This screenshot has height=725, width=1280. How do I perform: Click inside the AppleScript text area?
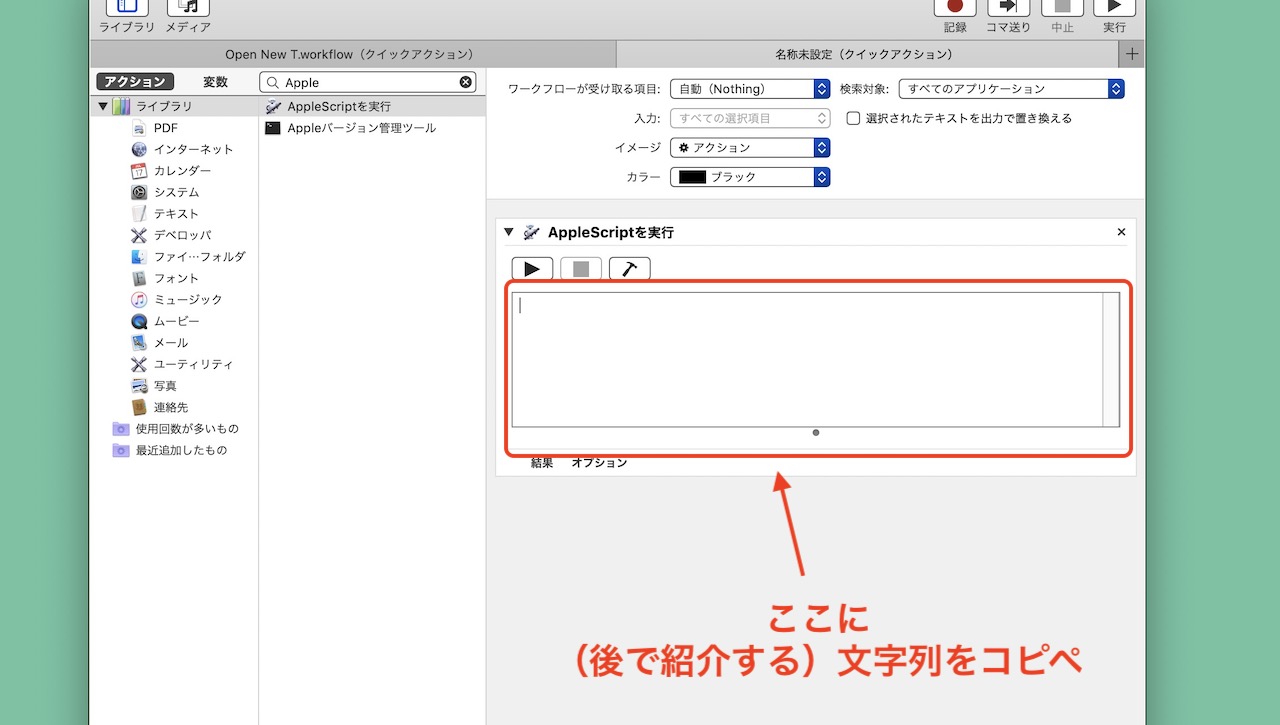pos(807,360)
